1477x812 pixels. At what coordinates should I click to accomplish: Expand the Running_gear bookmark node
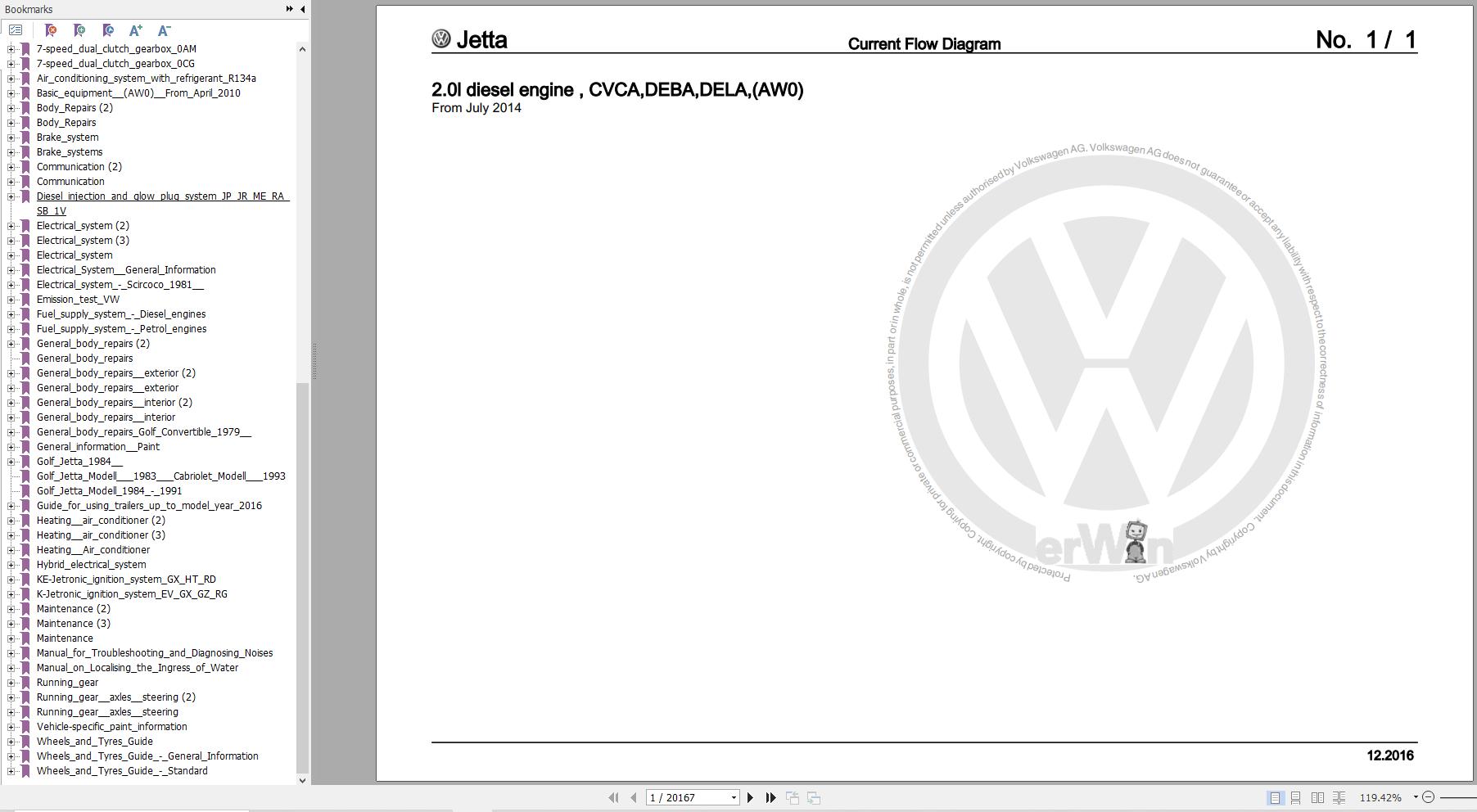(x=11, y=683)
